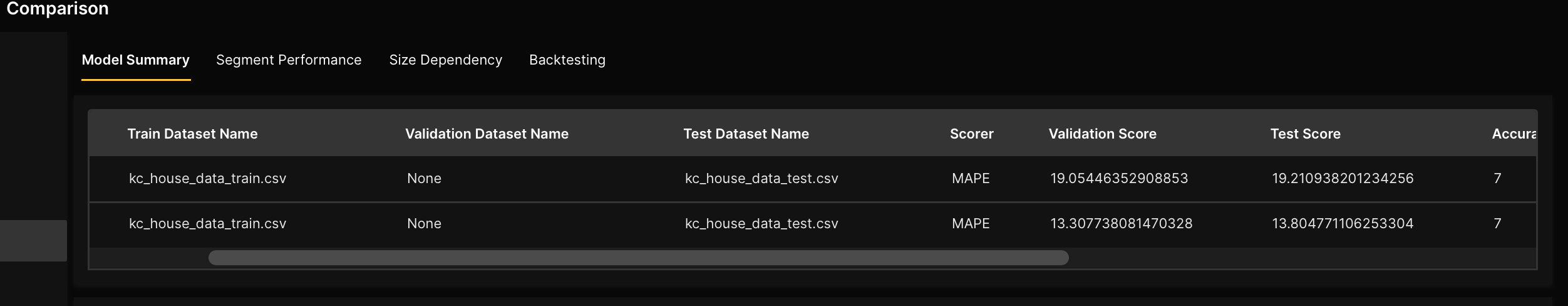Select first row's kc_house_data_train.csv cell
The image size is (1568, 306).
coord(207,179)
